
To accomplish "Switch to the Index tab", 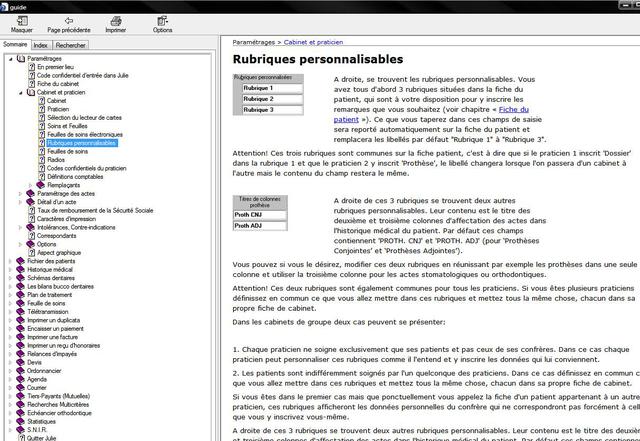I will pyautogui.click(x=40, y=45).
